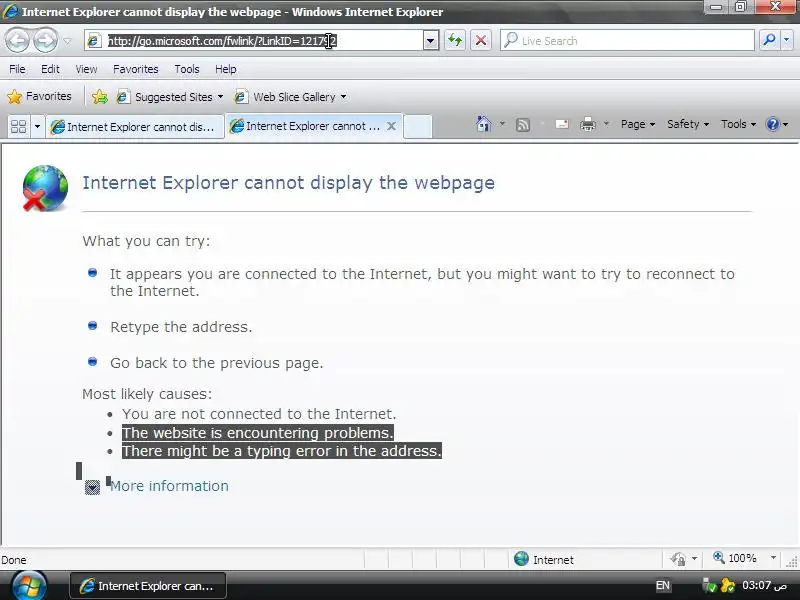Open zoom level dropdown arrow
The height and width of the screenshot is (600, 800).
coord(773,558)
